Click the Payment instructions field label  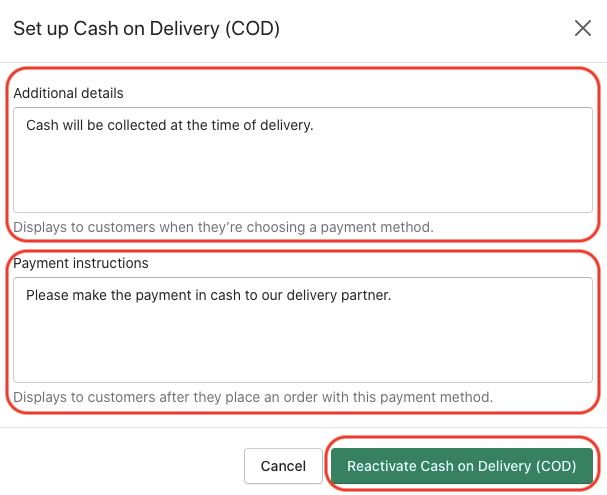point(80,263)
